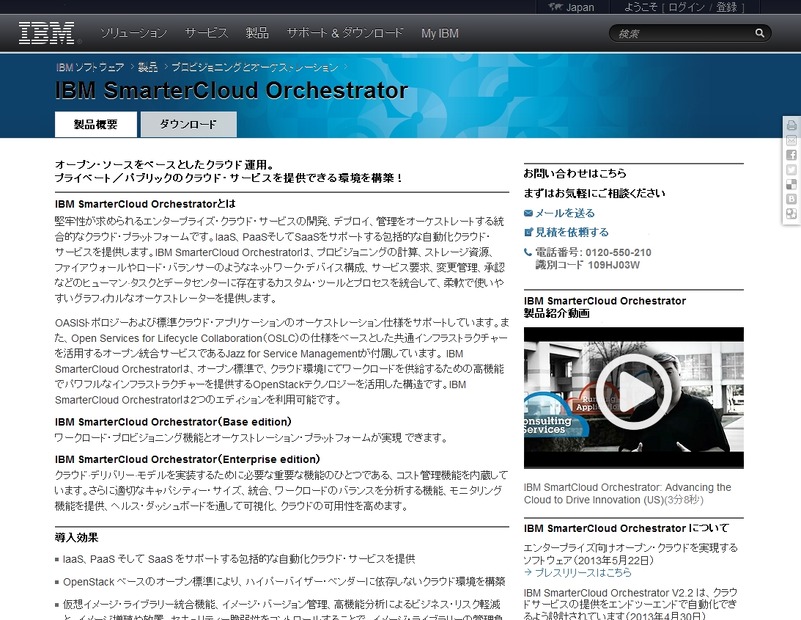The width and height of the screenshot is (801, 620).
Task: Click the Delicious checkered icon in the sidebar
Action: click(791, 185)
